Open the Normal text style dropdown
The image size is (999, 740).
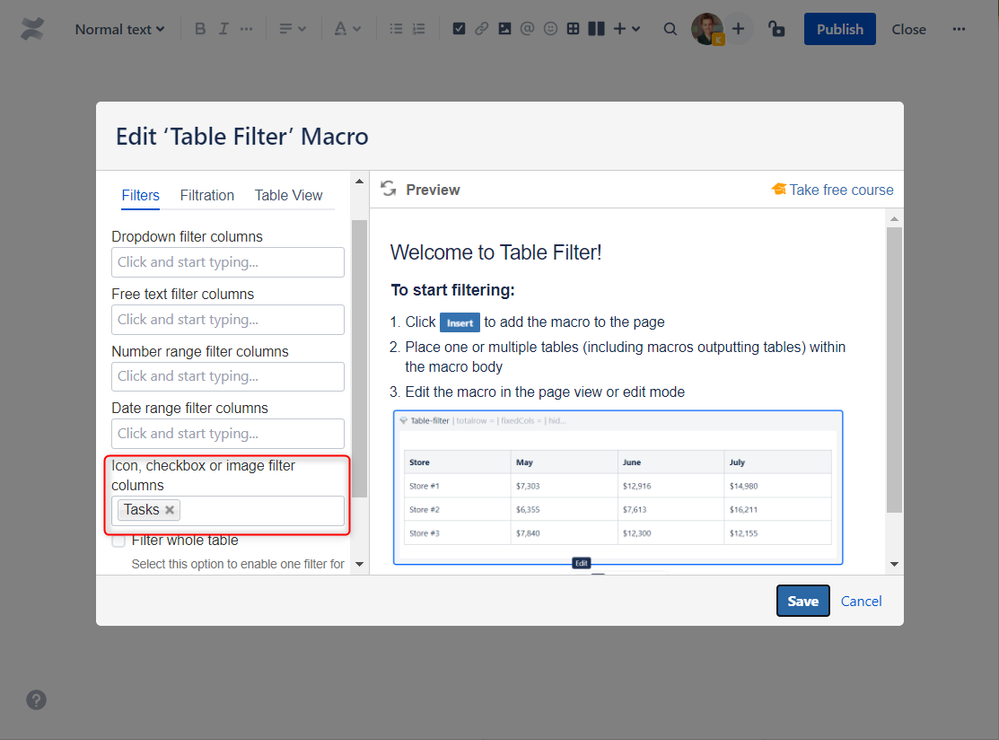(120, 29)
